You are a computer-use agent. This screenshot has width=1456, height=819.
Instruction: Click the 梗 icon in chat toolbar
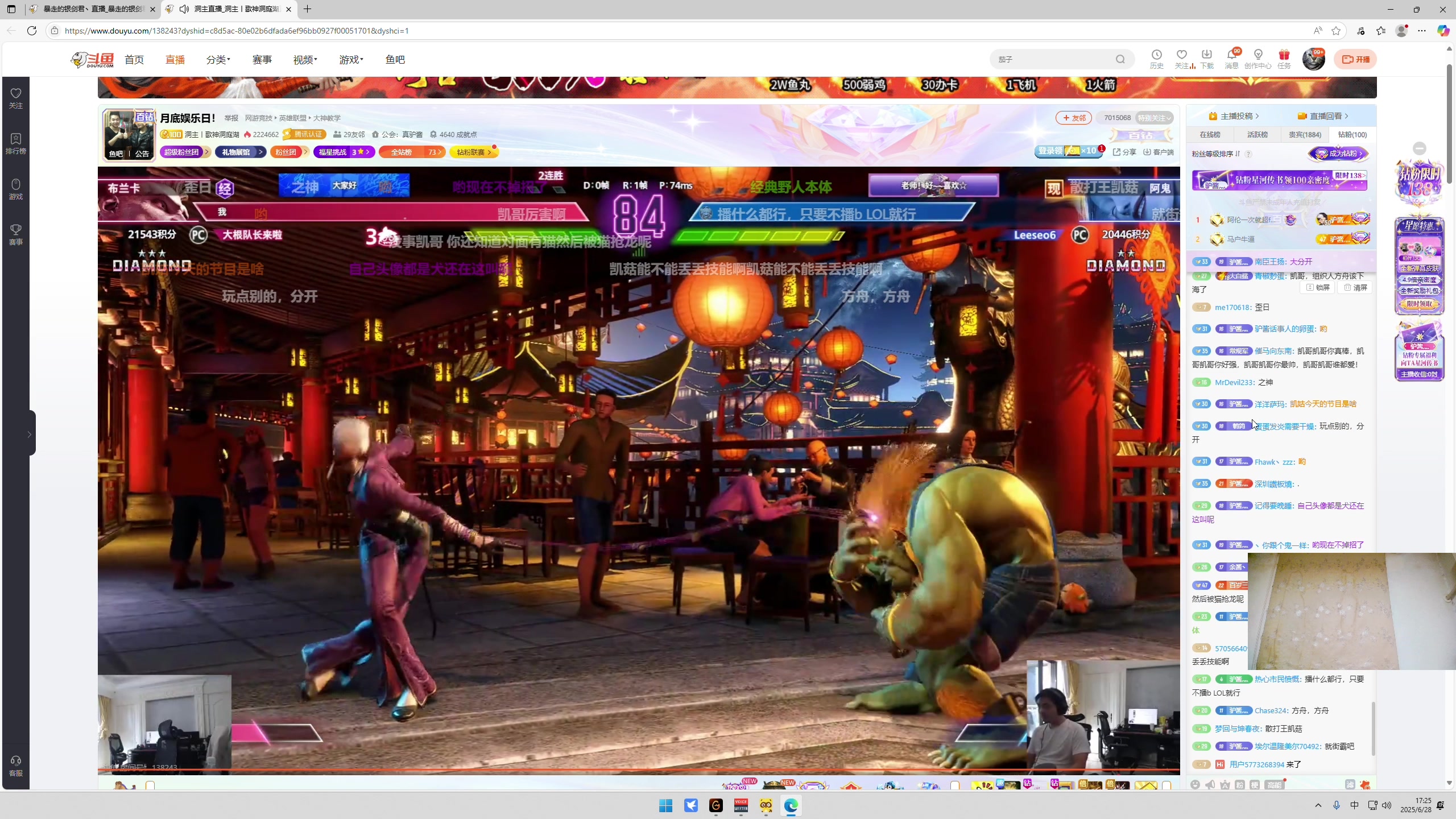[x=1254, y=785]
